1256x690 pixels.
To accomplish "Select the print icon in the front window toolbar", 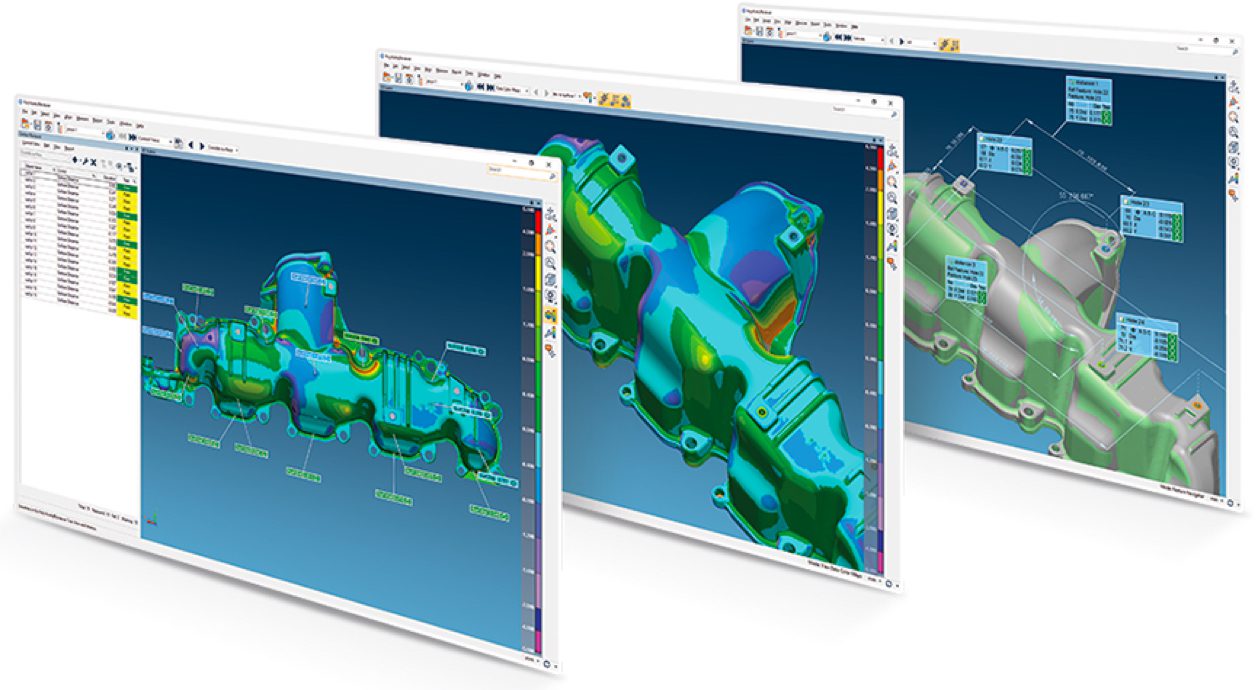I will [x=48, y=124].
